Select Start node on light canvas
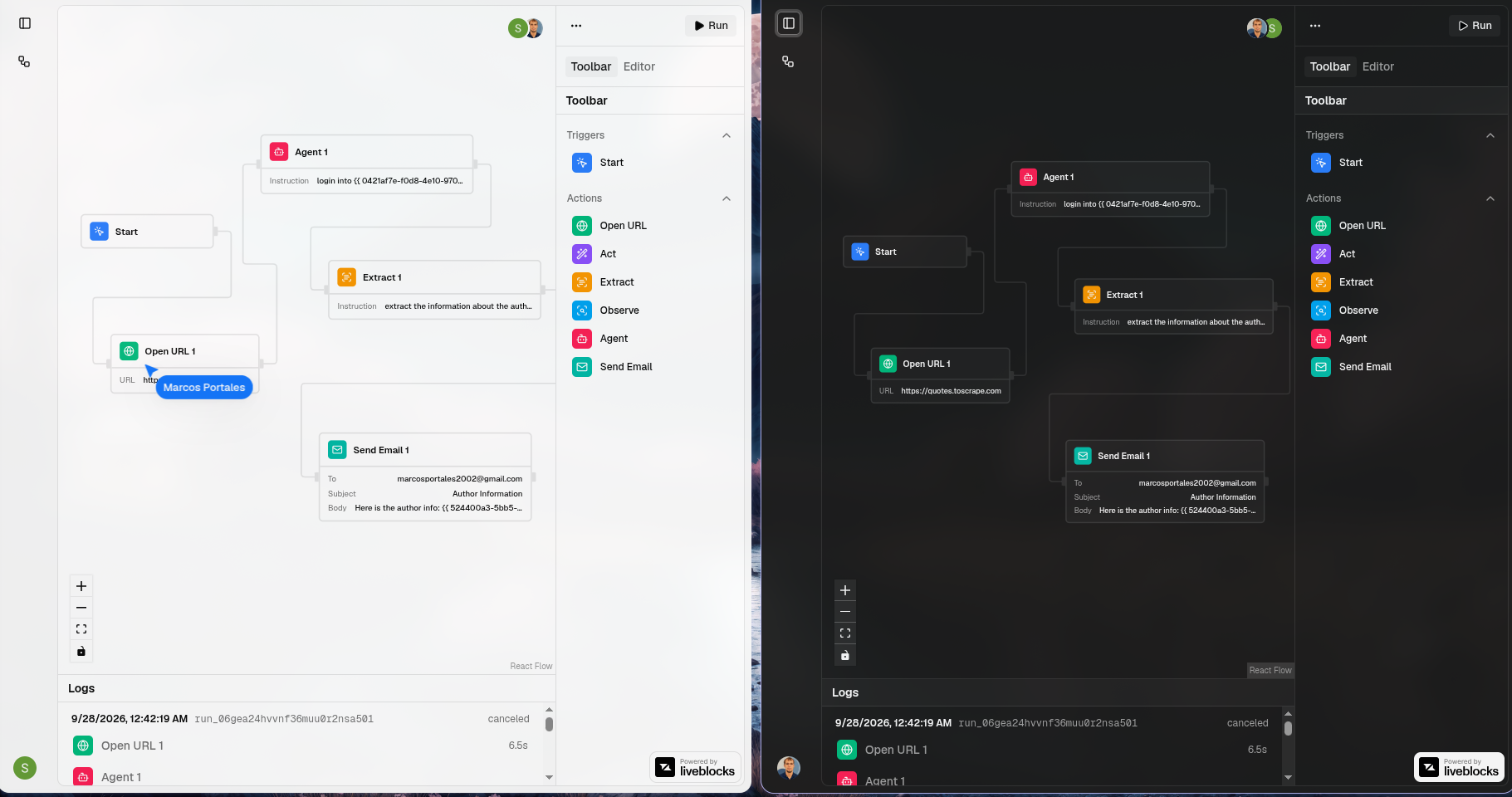Screen dimensions: 1512x797 (147, 232)
